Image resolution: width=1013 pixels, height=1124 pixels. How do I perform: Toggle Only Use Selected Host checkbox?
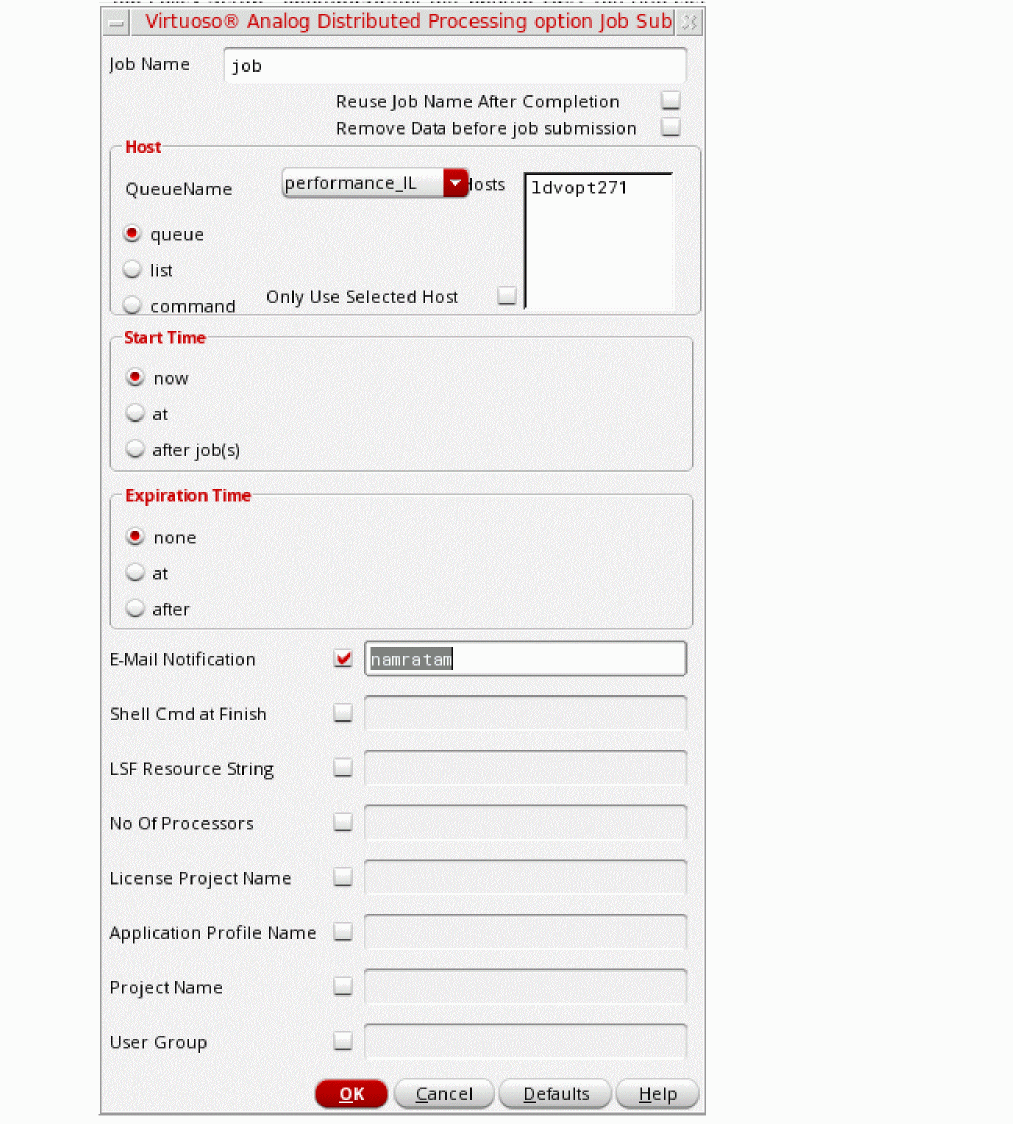(507, 295)
